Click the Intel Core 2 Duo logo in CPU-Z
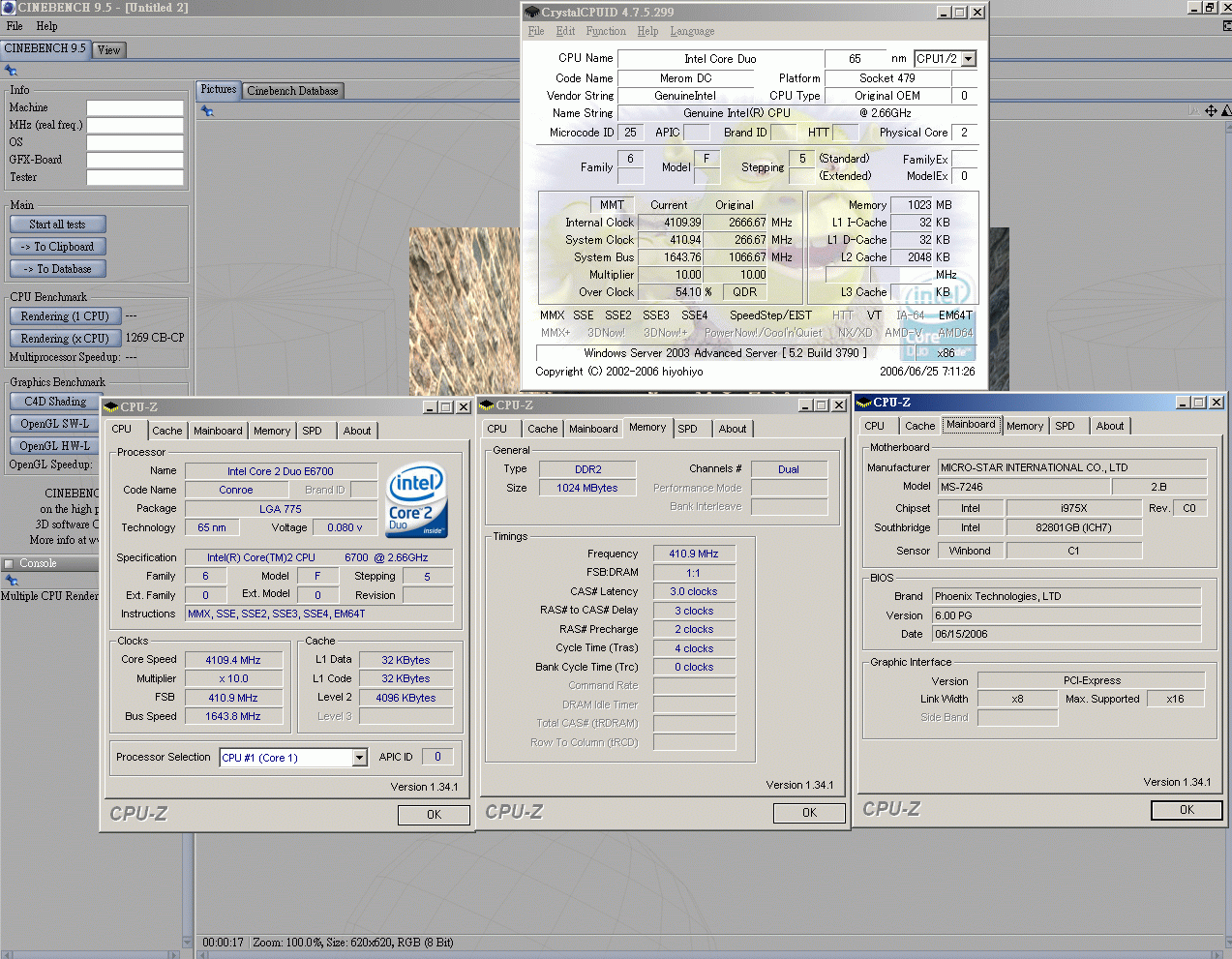1232x959 pixels. pyautogui.click(x=417, y=500)
